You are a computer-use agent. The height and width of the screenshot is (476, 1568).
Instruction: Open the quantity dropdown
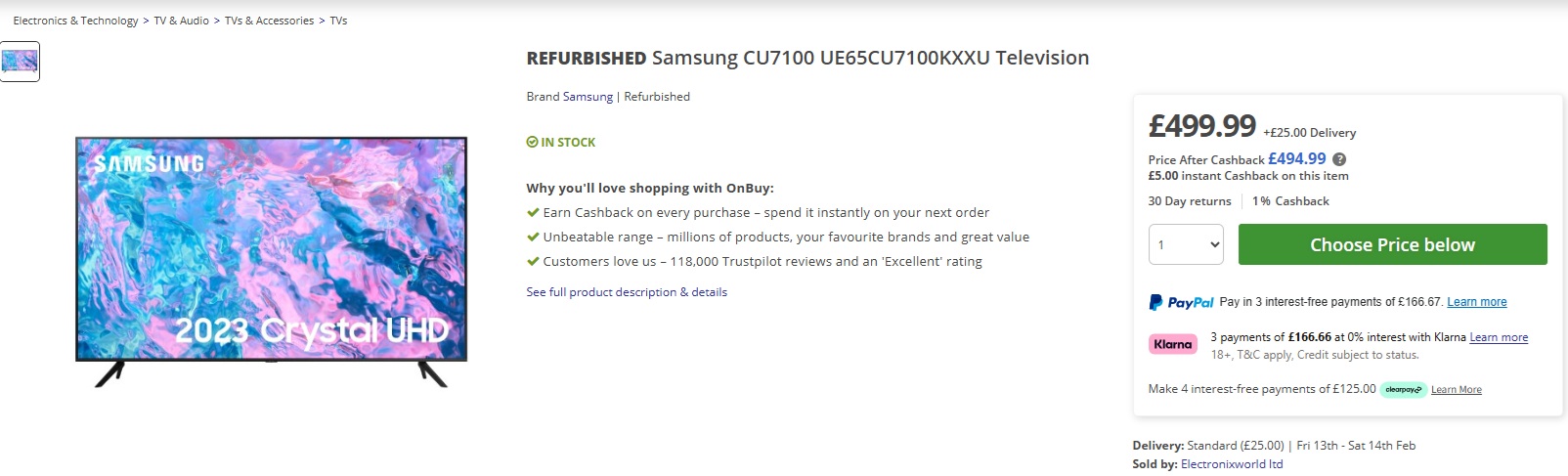tap(1185, 244)
